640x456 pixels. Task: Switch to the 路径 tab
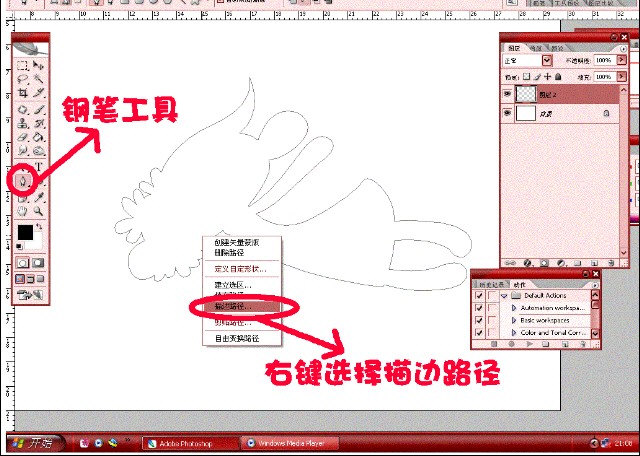(x=557, y=48)
